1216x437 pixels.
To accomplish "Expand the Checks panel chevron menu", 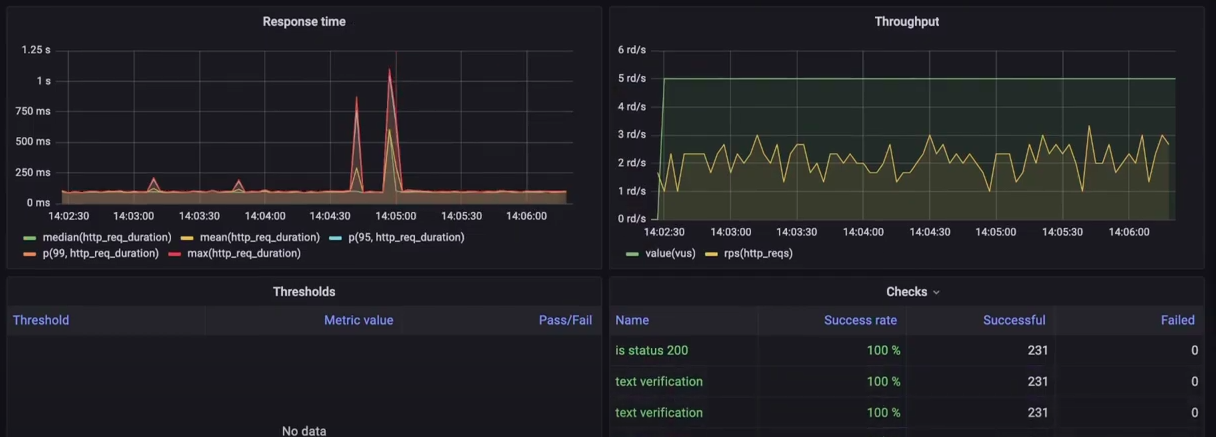I will tap(936, 292).
